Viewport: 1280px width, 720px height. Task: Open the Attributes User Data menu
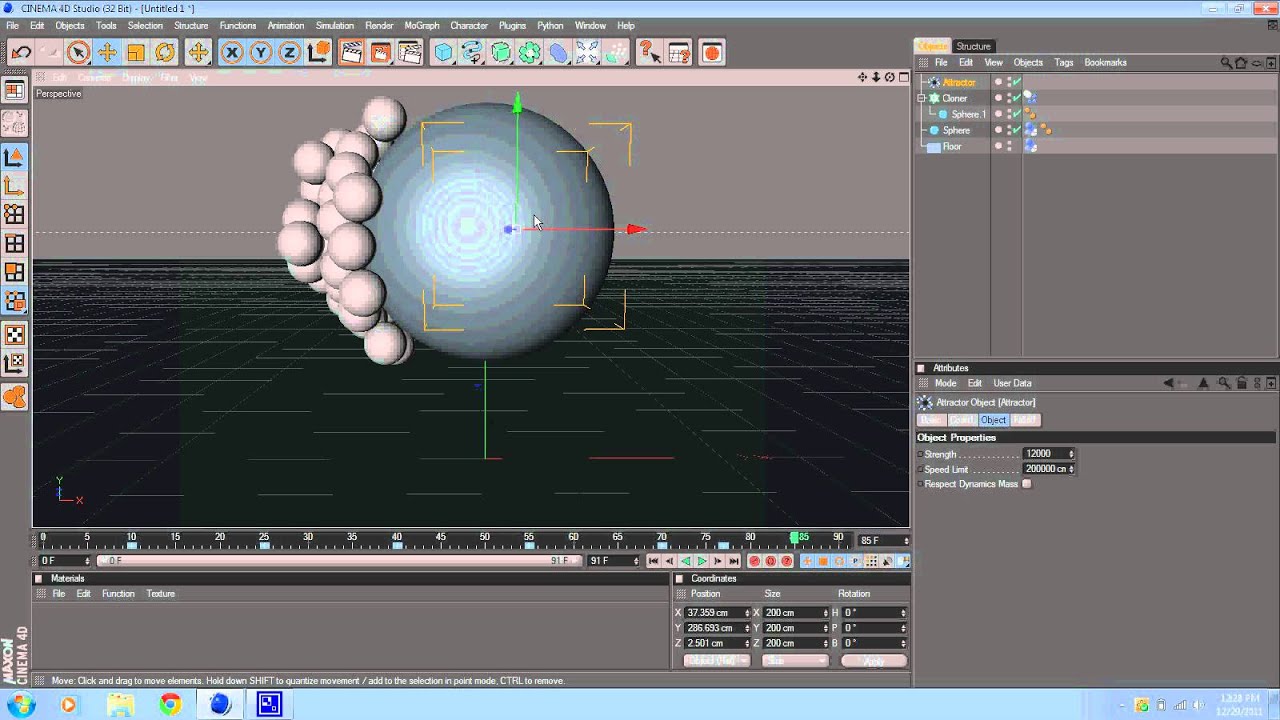(x=1012, y=383)
